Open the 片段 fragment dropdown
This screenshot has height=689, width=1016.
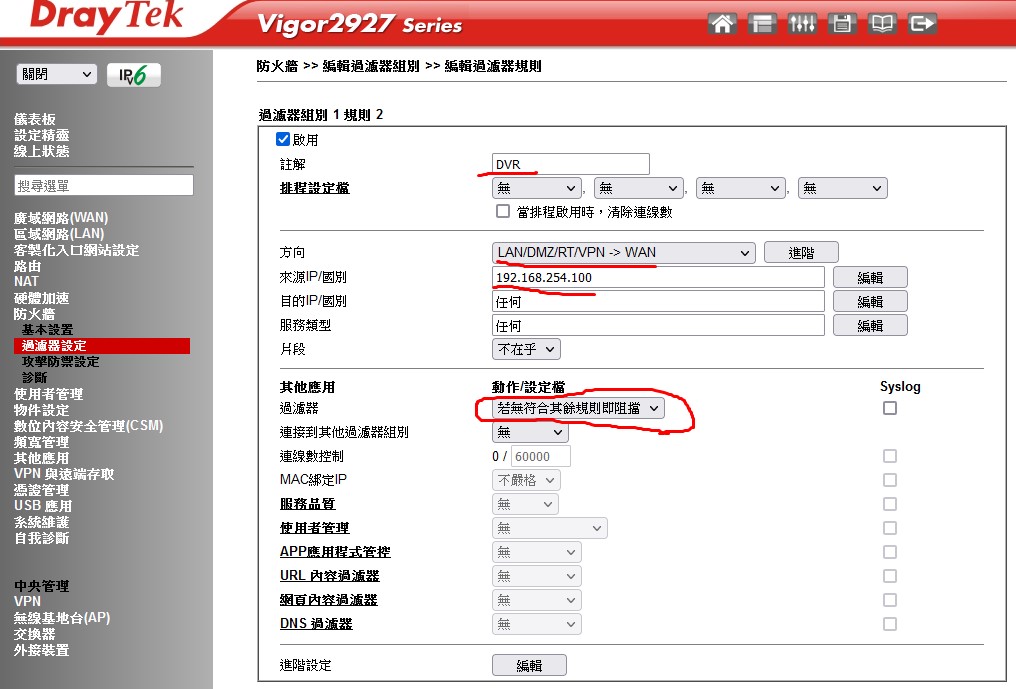click(x=526, y=349)
